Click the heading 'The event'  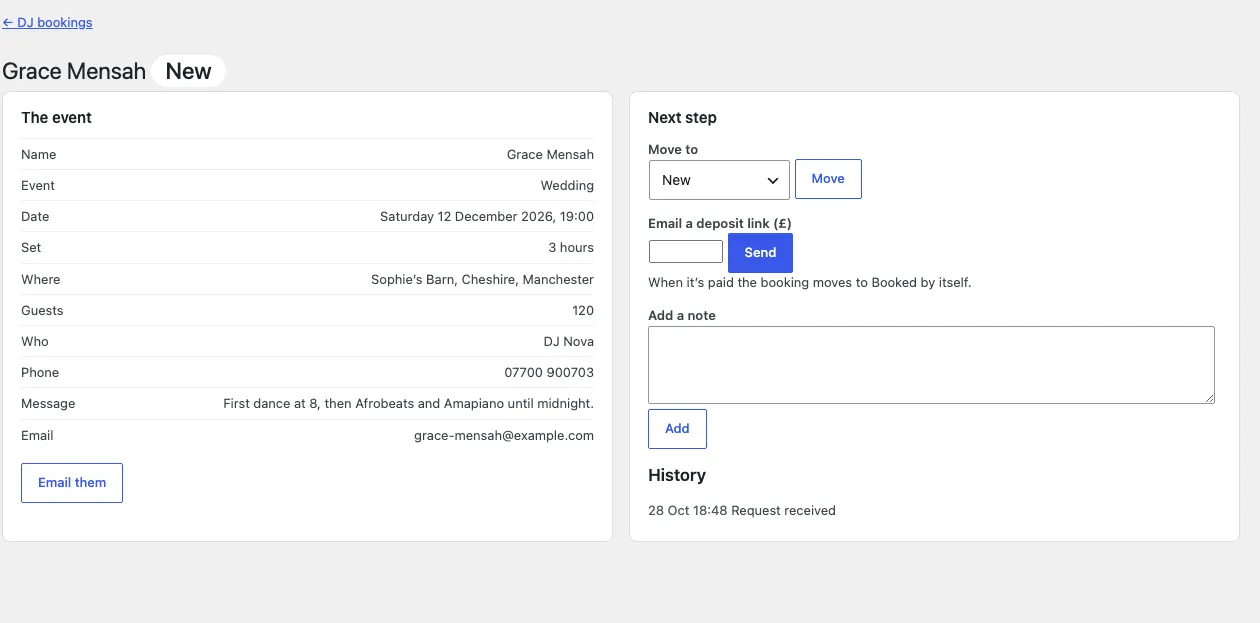tap(56, 118)
